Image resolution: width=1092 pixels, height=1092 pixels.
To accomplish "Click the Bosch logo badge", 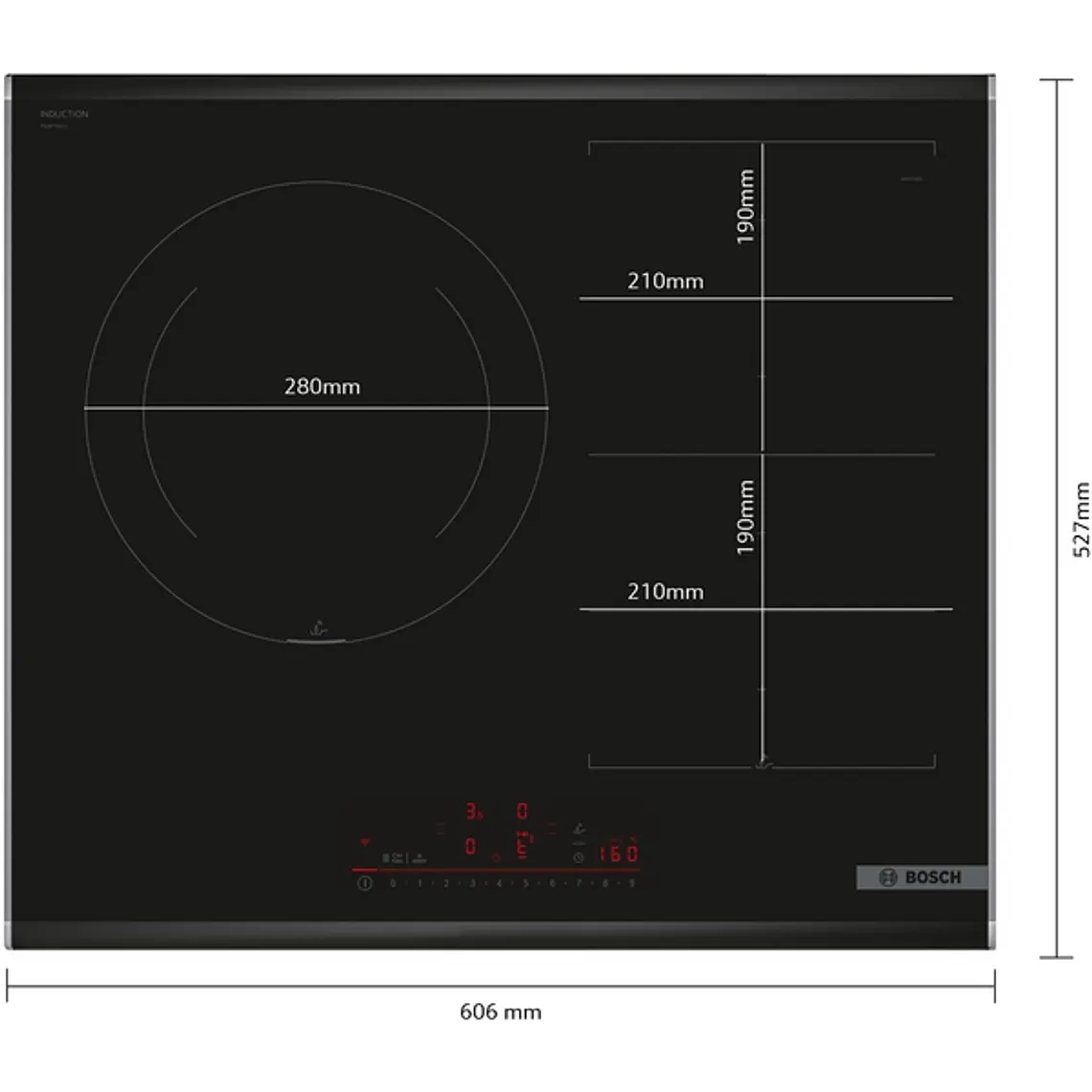I will pos(920,876).
